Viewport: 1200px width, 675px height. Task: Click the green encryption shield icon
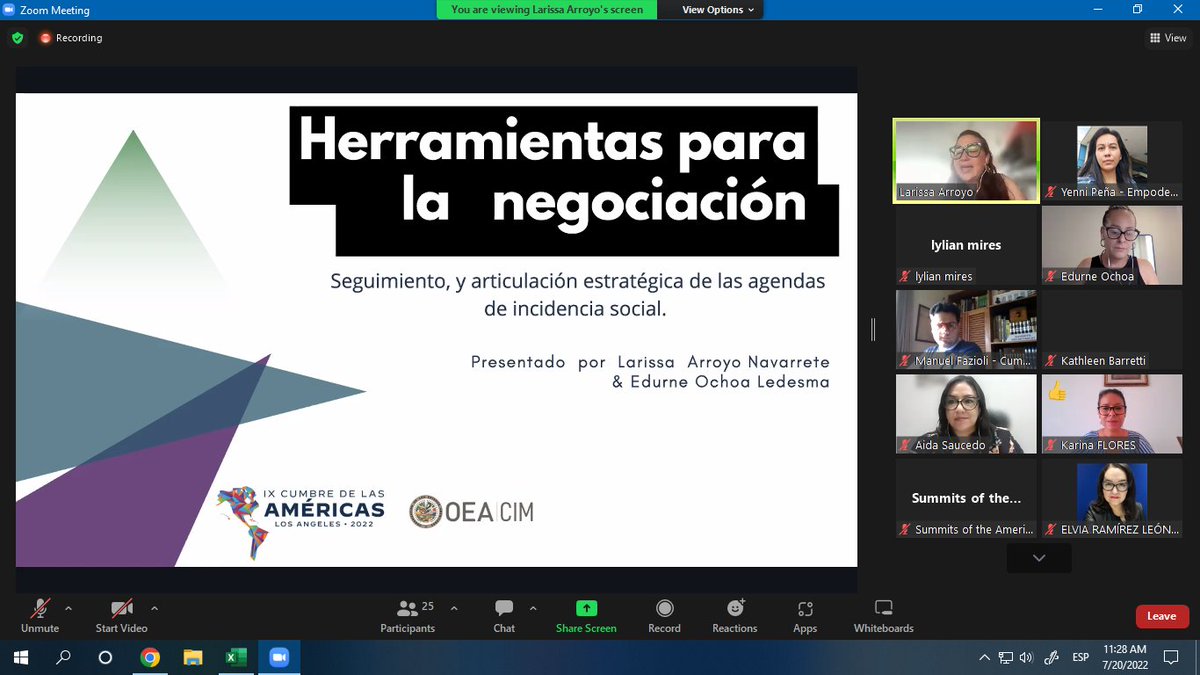click(x=17, y=38)
